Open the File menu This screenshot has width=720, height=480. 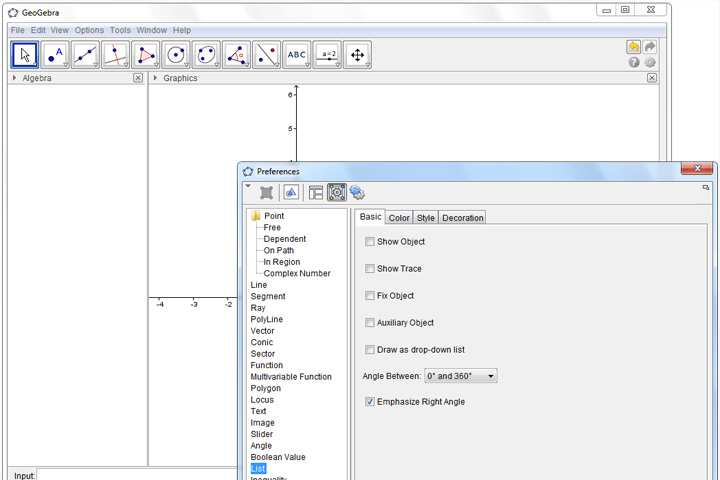17,30
